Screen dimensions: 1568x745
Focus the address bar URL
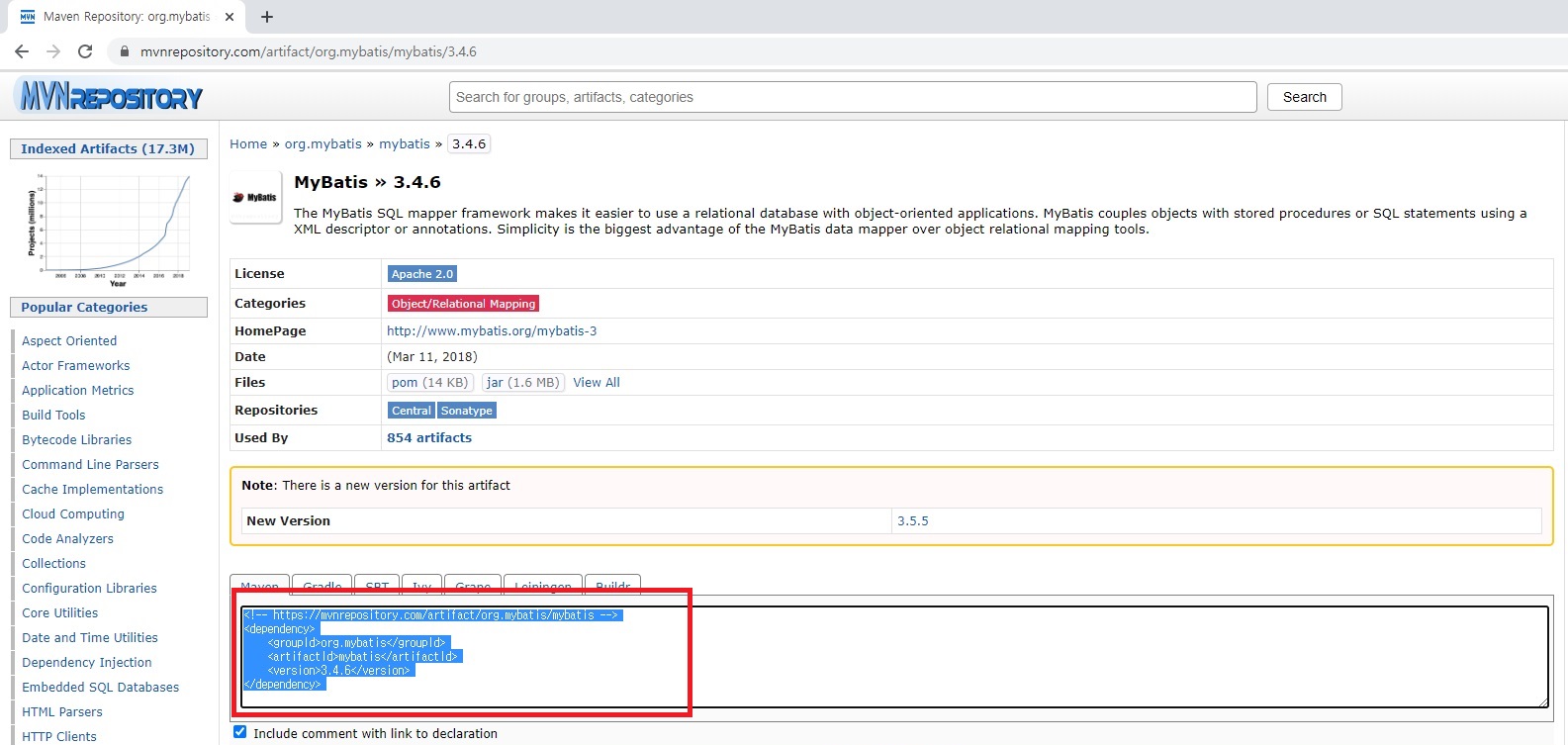pos(309,51)
